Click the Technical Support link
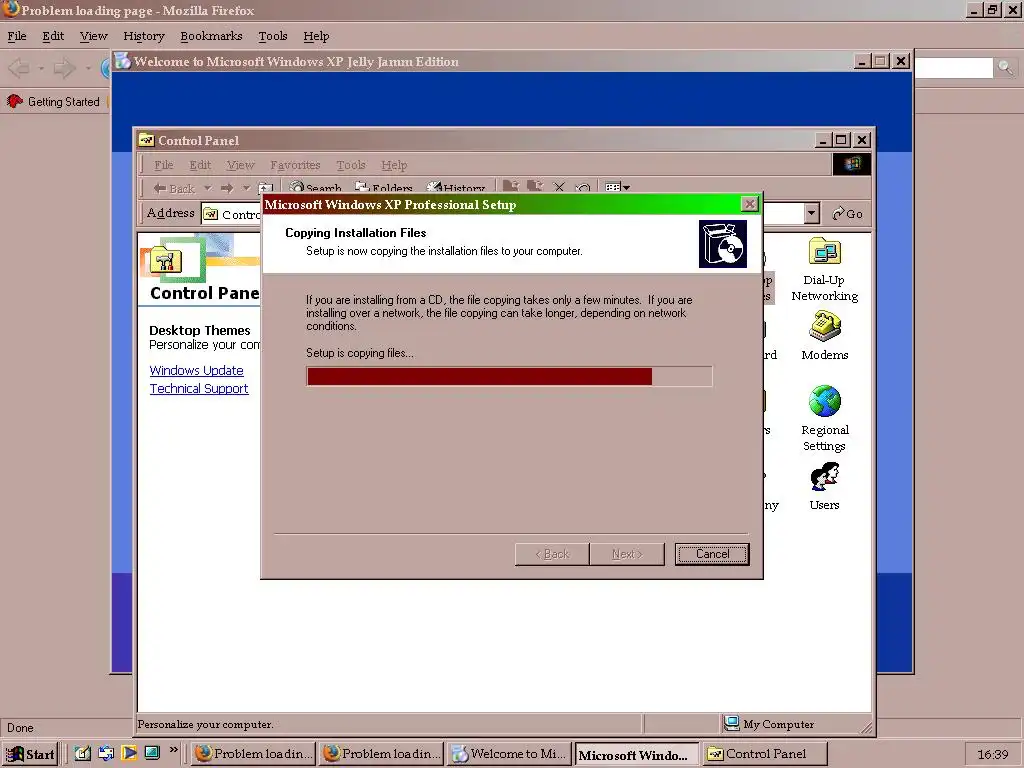The width and height of the screenshot is (1024, 768). [199, 389]
